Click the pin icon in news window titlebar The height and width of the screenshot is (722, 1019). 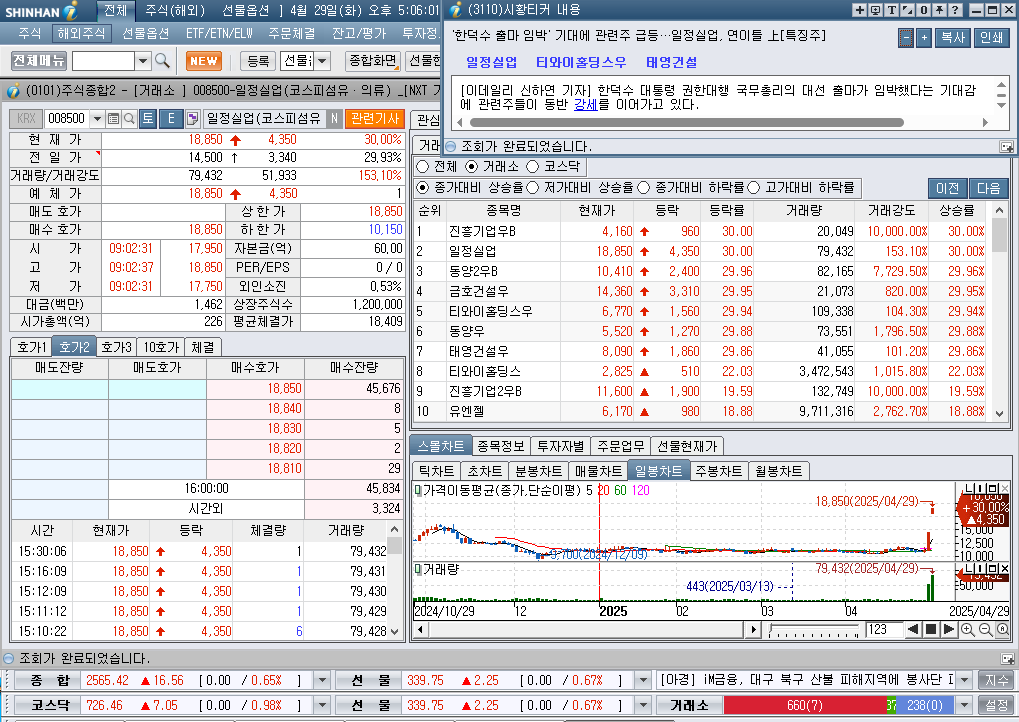[x=938, y=10]
